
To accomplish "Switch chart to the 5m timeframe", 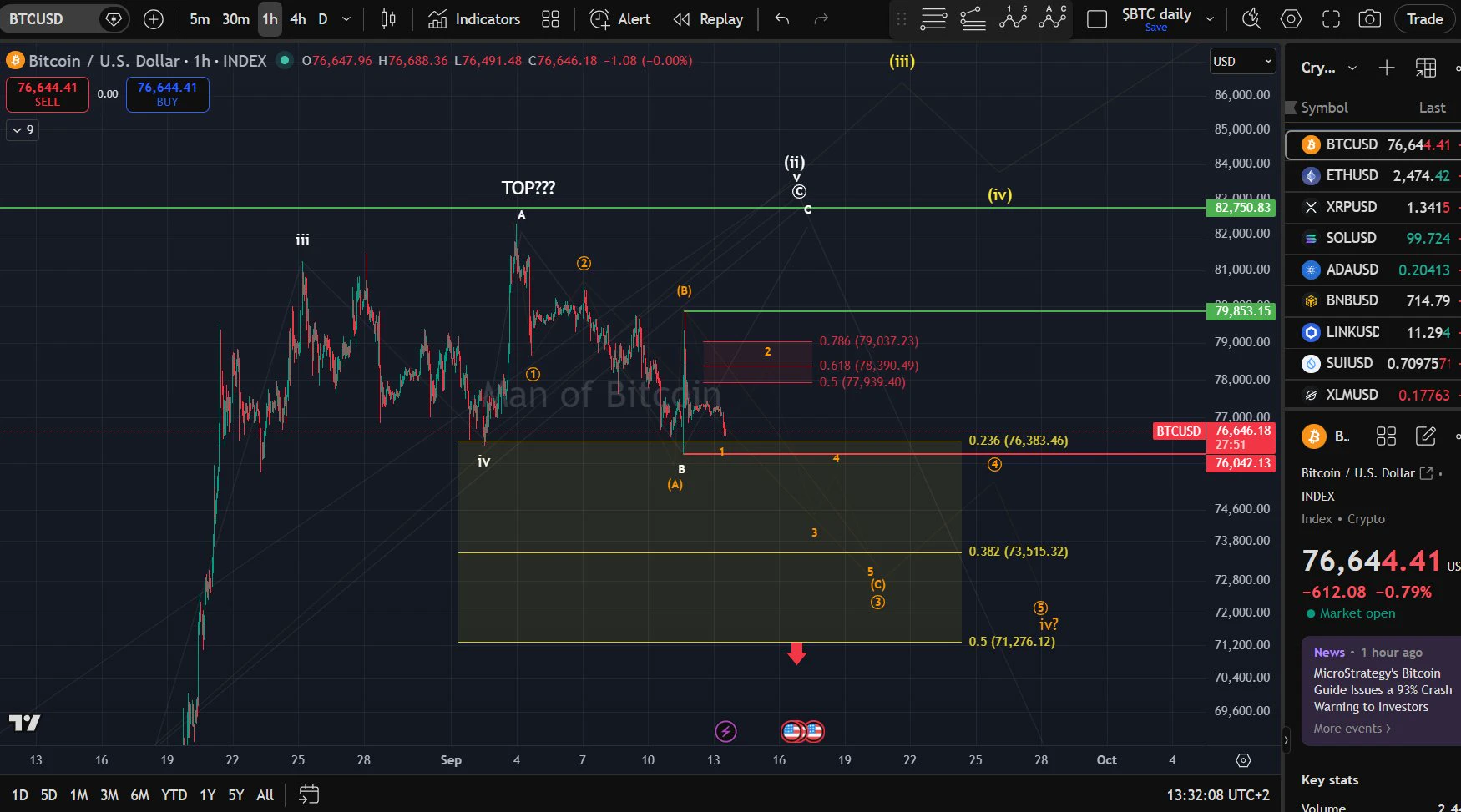I will [200, 19].
